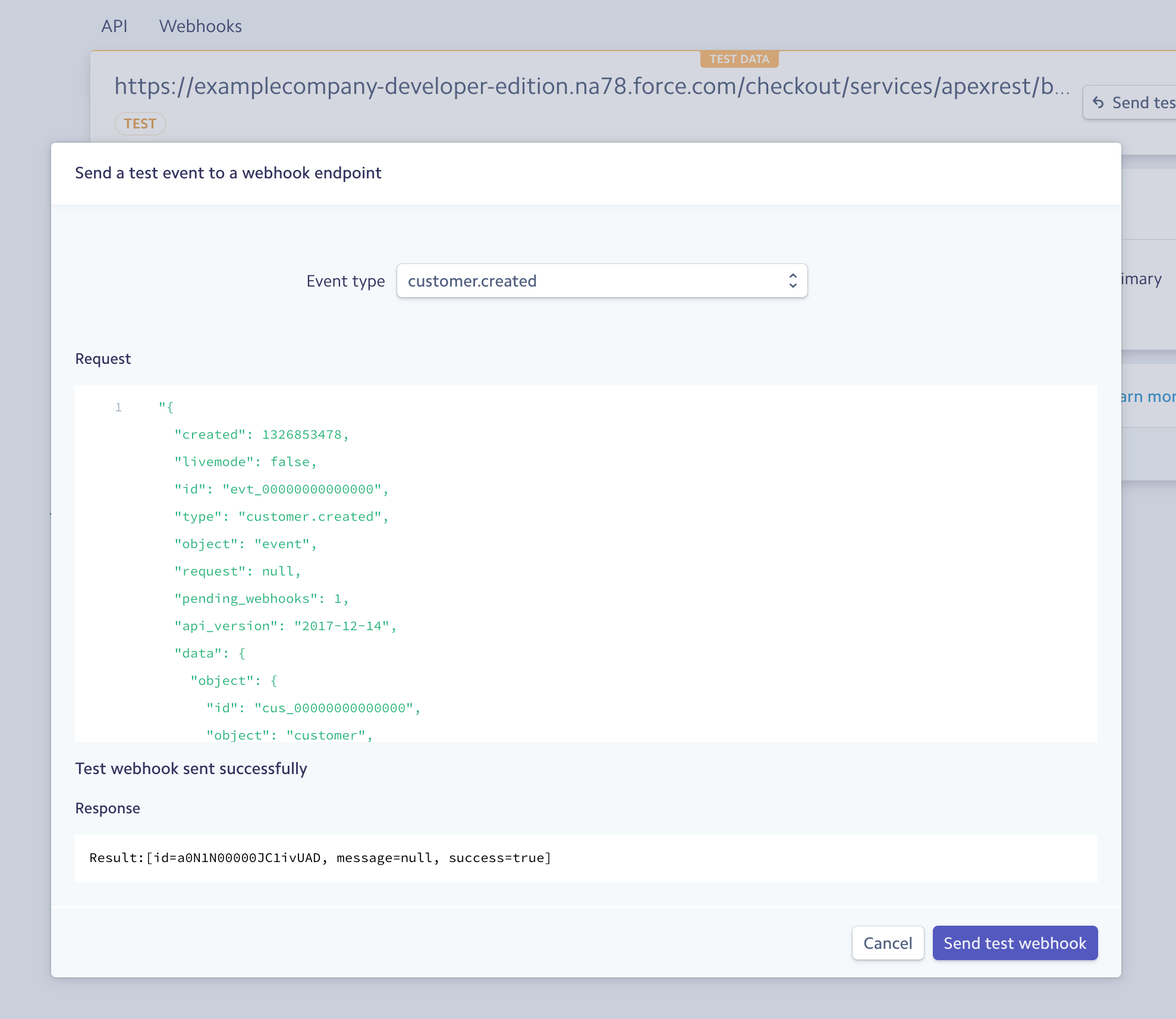Click the '"livemode": false,' line
The width and height of the screenshot is (1176, 1019).
[246, 462]
